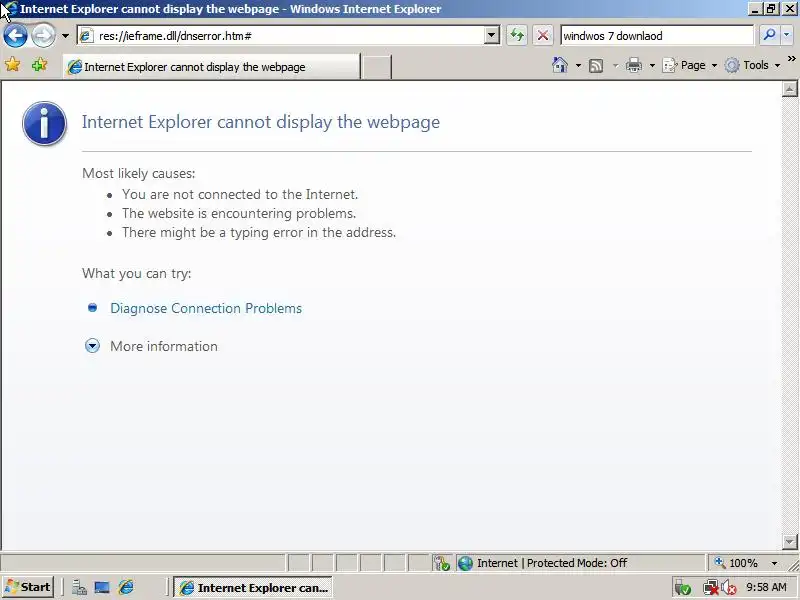
Task: Click the IE icon in title bar
Action: tap(10, 9)
